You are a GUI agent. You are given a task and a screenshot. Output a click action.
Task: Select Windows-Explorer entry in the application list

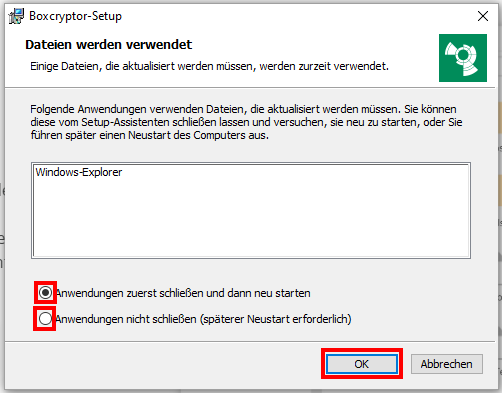[x=79, y=172]
